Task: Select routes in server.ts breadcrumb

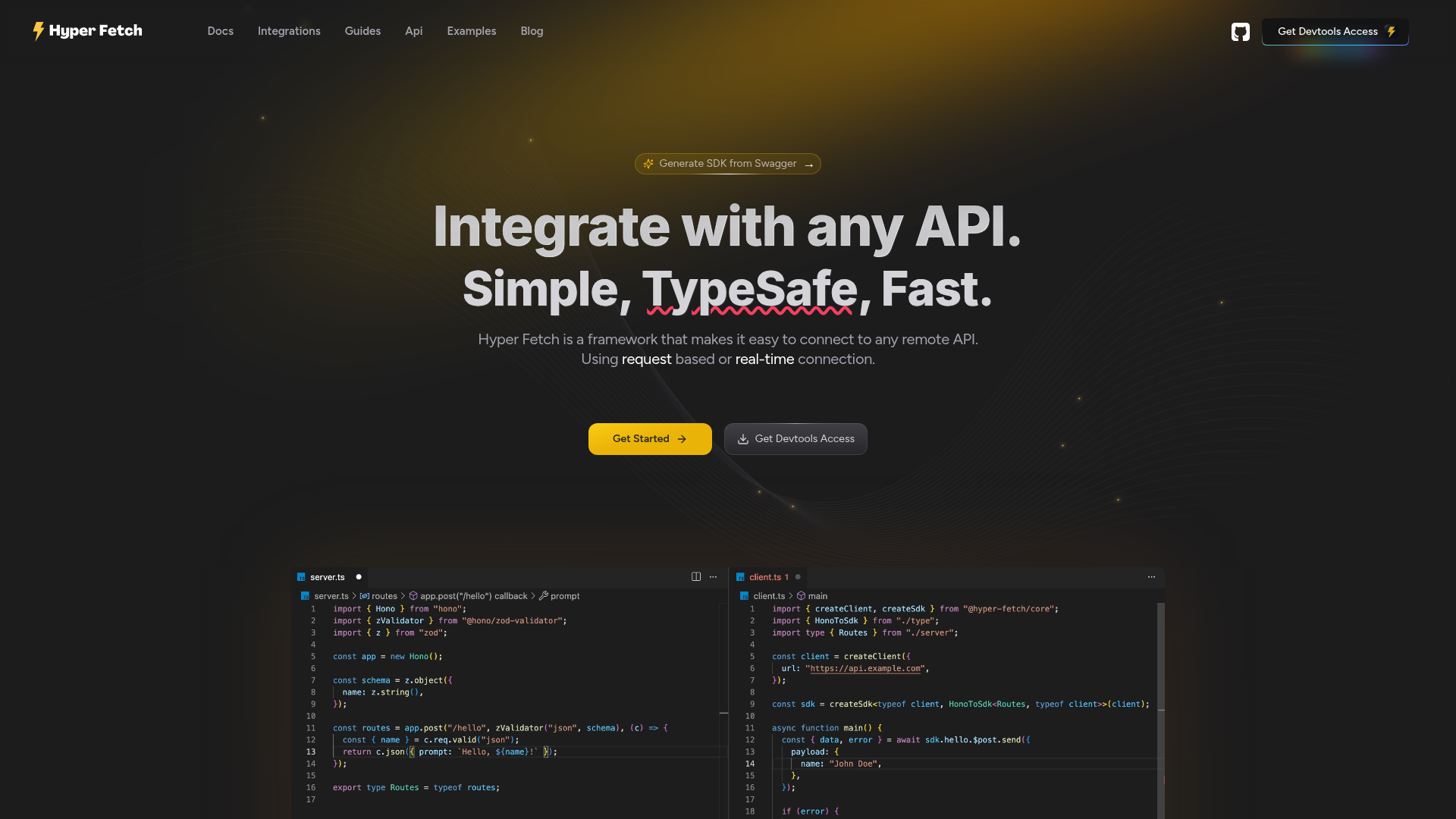Action: click(384, 596)
